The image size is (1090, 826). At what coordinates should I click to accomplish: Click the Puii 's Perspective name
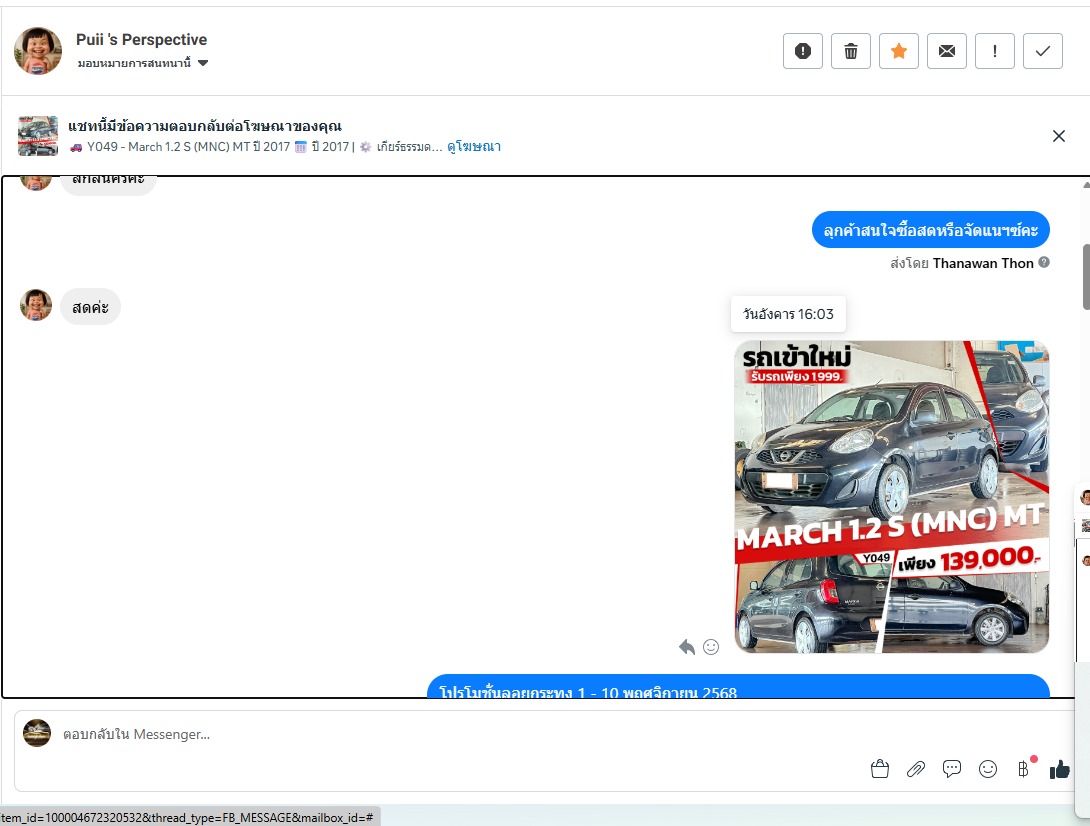point(142,40)
